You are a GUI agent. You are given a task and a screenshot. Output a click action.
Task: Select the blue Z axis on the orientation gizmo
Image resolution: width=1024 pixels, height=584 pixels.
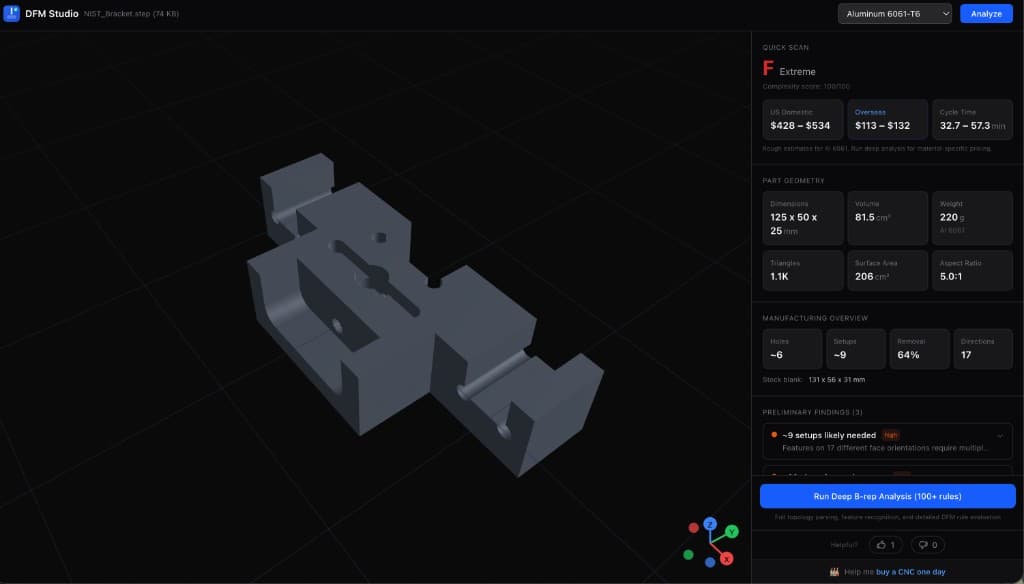[x=710, y=525]
